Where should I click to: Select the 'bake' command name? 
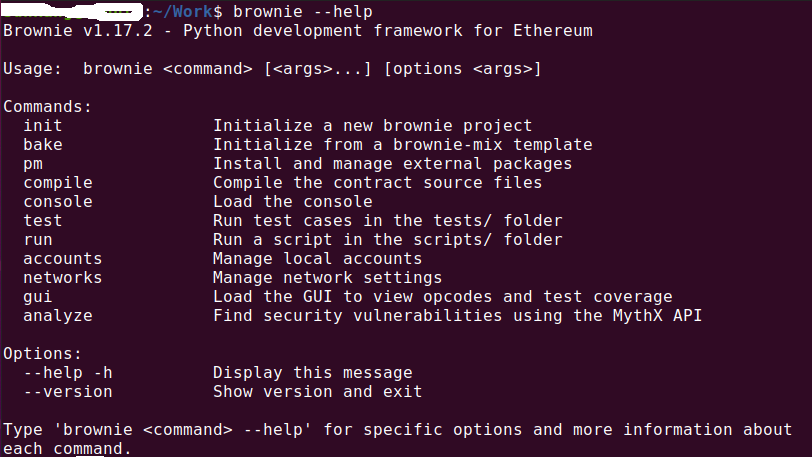tap(42, 145)
